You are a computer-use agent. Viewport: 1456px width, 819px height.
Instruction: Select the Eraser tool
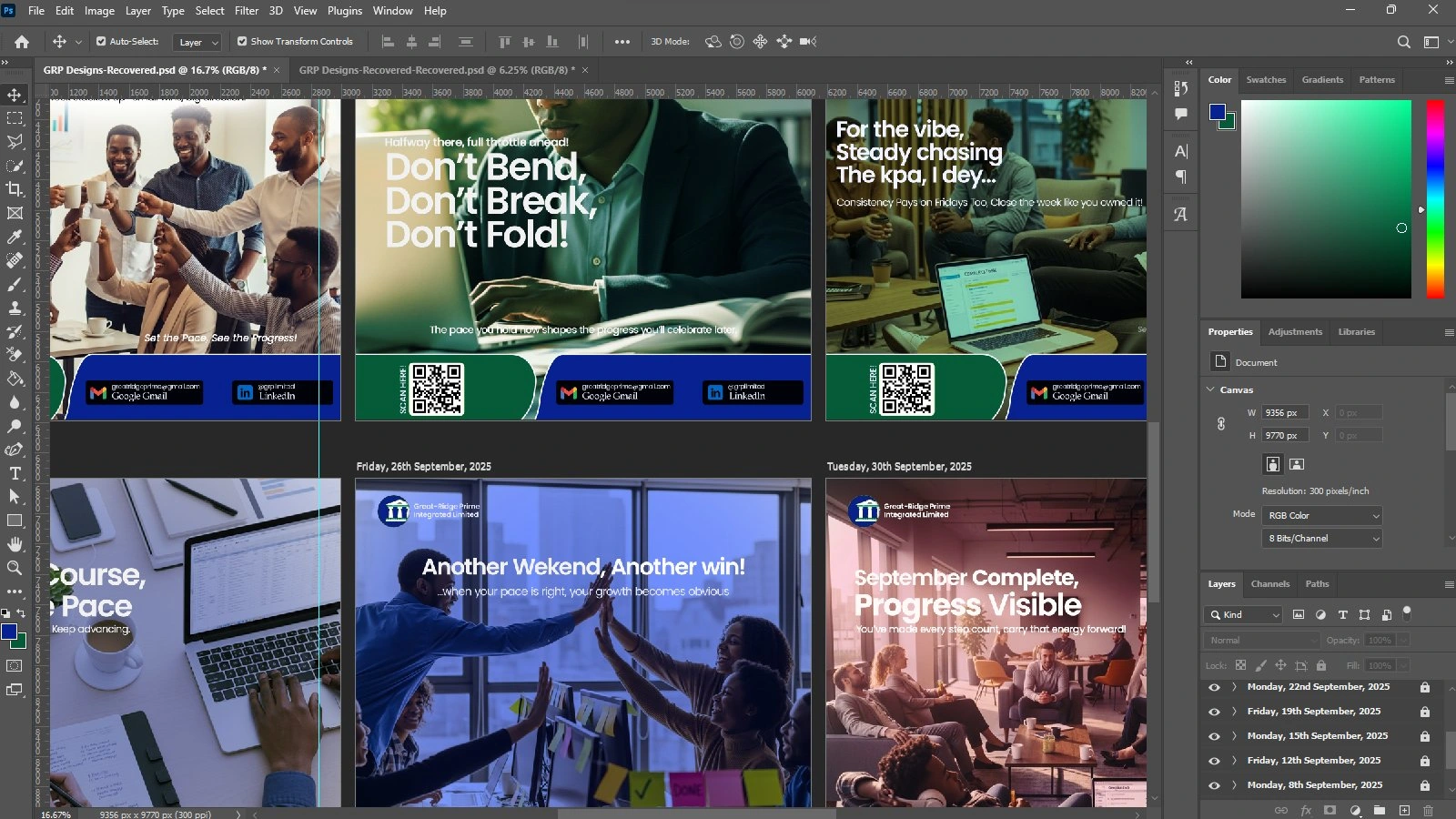tap(15, 355)
